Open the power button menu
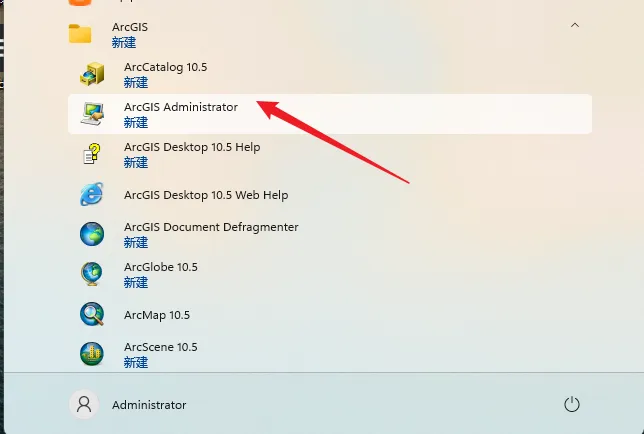 572,404
